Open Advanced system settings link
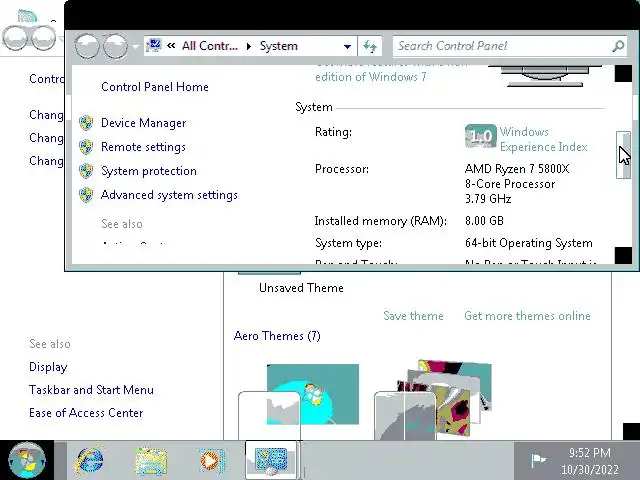Screen dimensions: 640x480 169,195
